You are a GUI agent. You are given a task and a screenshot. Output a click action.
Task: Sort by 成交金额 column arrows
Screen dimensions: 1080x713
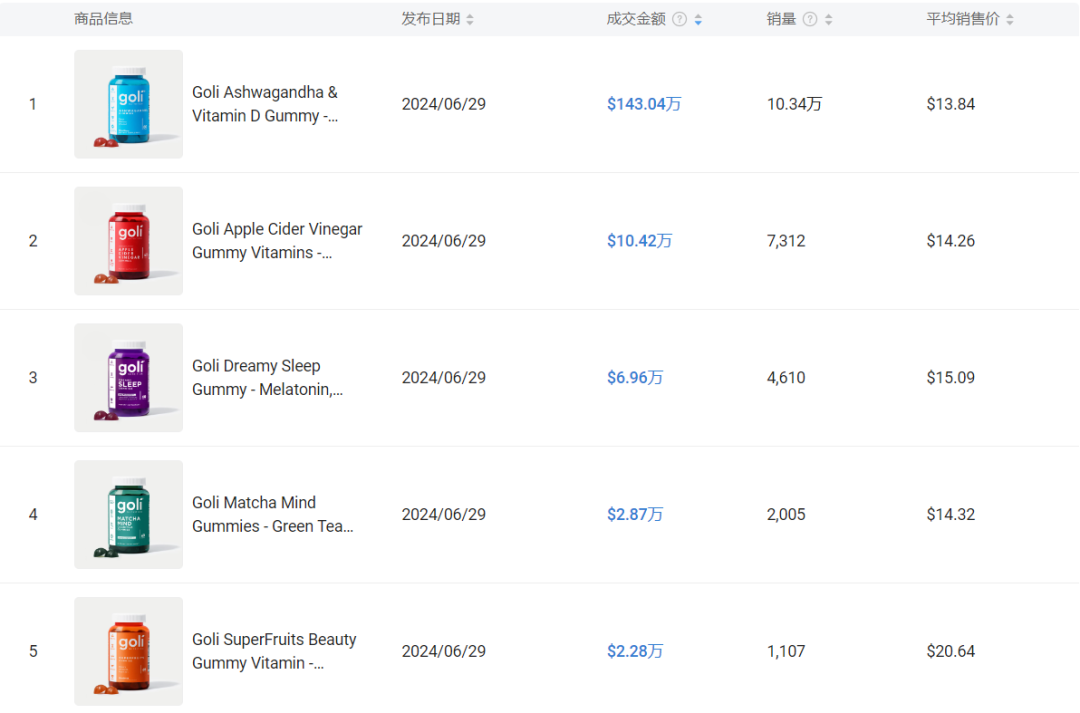point(698,19)
